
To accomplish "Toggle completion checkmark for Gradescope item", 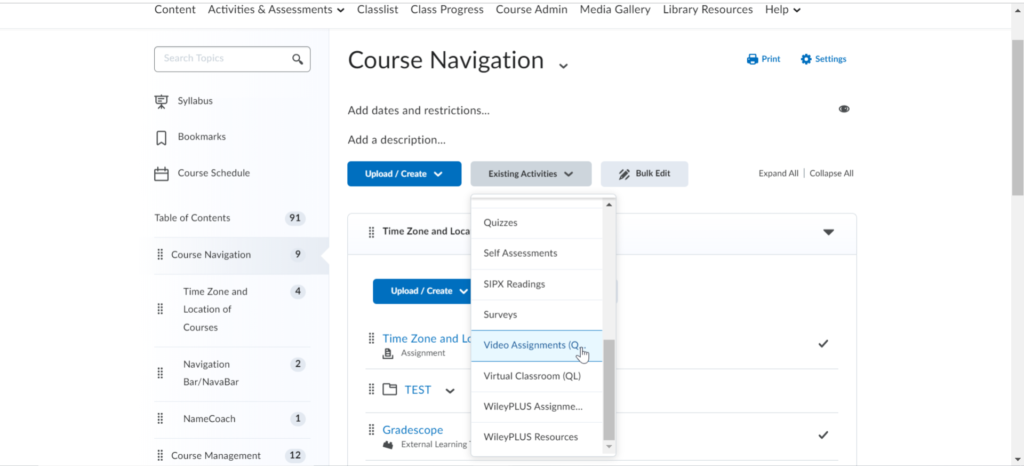I will [823, 435].
